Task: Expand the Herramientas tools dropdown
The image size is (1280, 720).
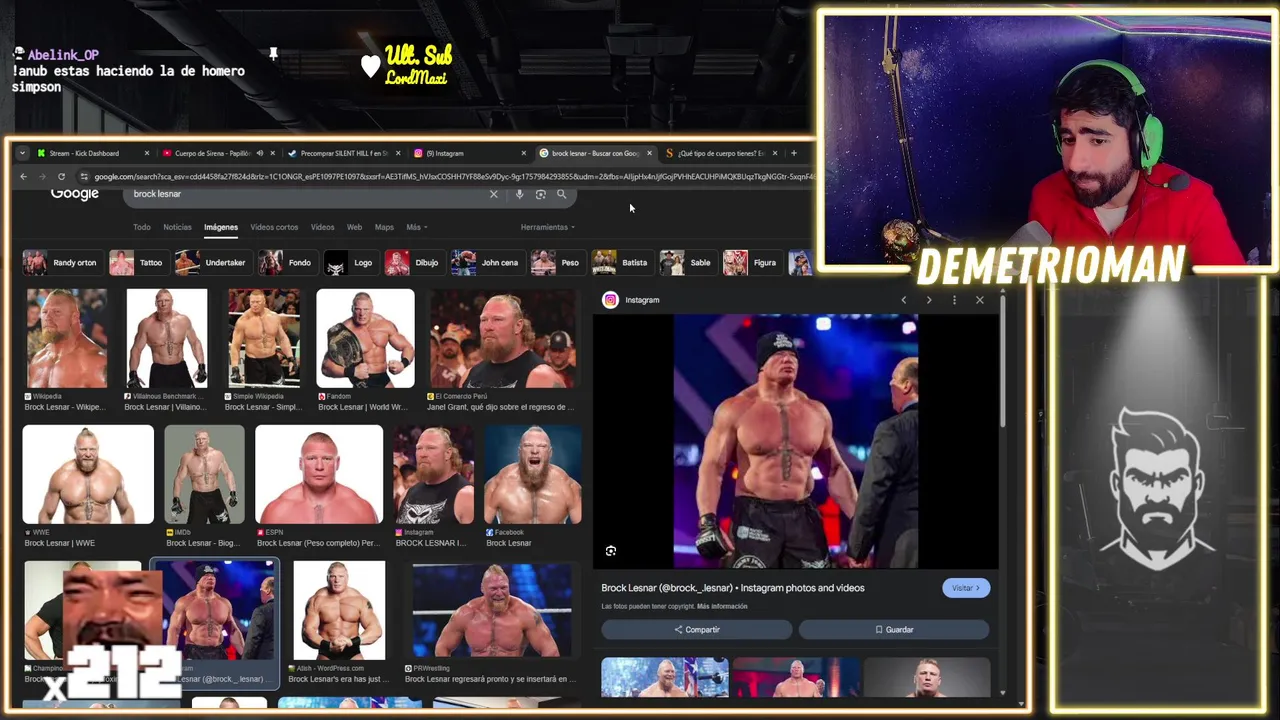Action: pyautogui.click(x=547, y=227)
